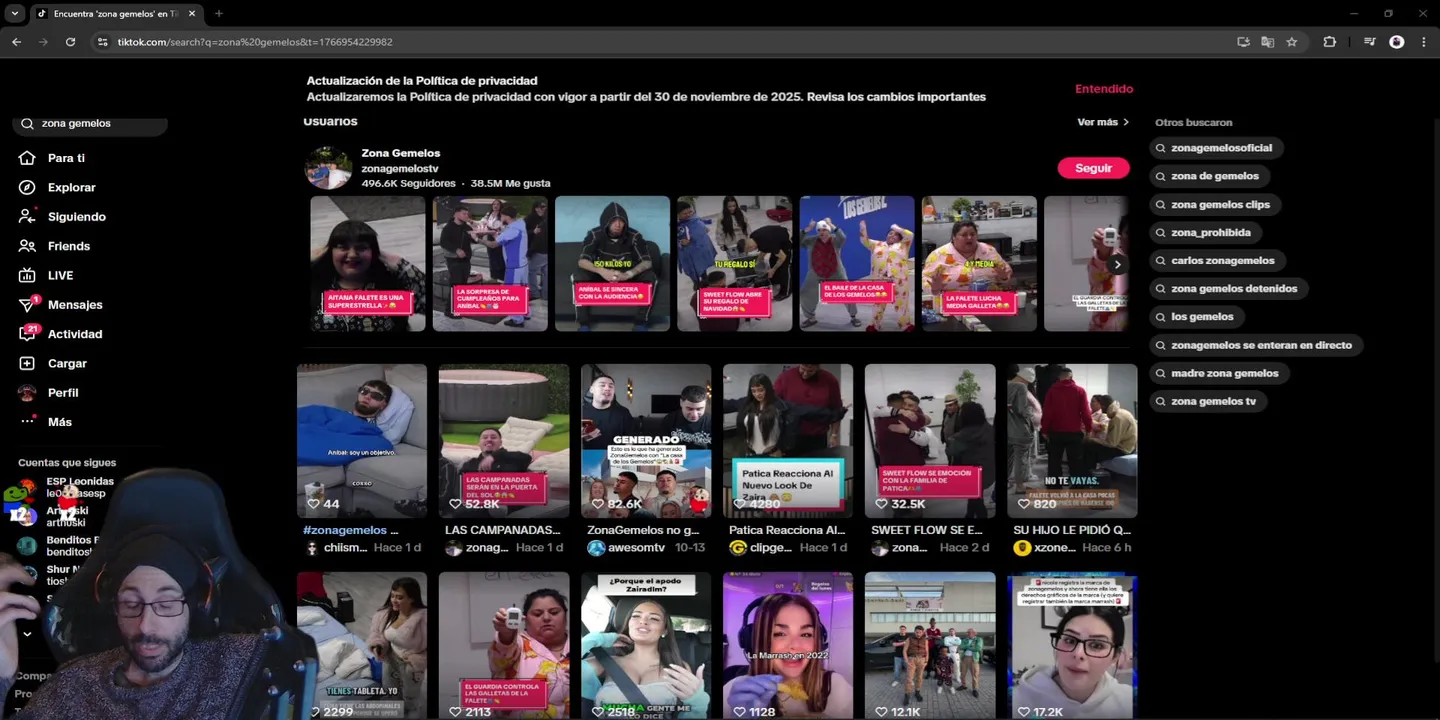Open the Chrome three-dot menu

point(1423,42)
